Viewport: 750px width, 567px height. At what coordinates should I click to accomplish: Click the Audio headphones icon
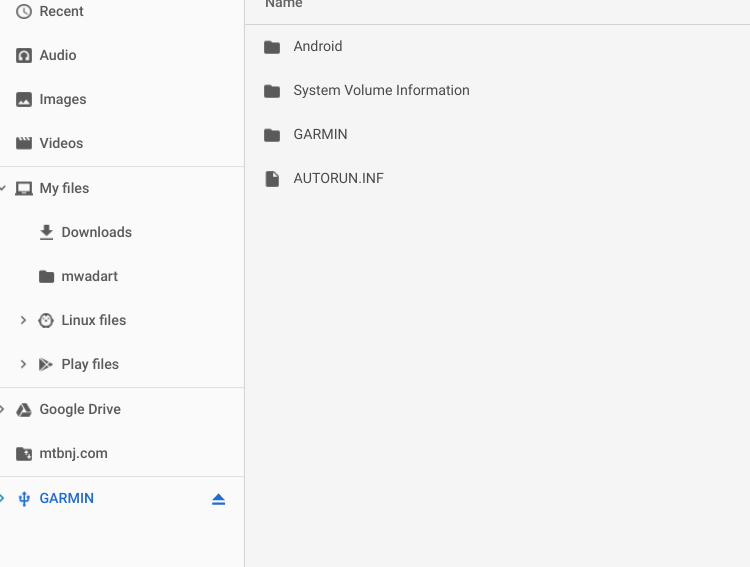(x=24, y=56)
